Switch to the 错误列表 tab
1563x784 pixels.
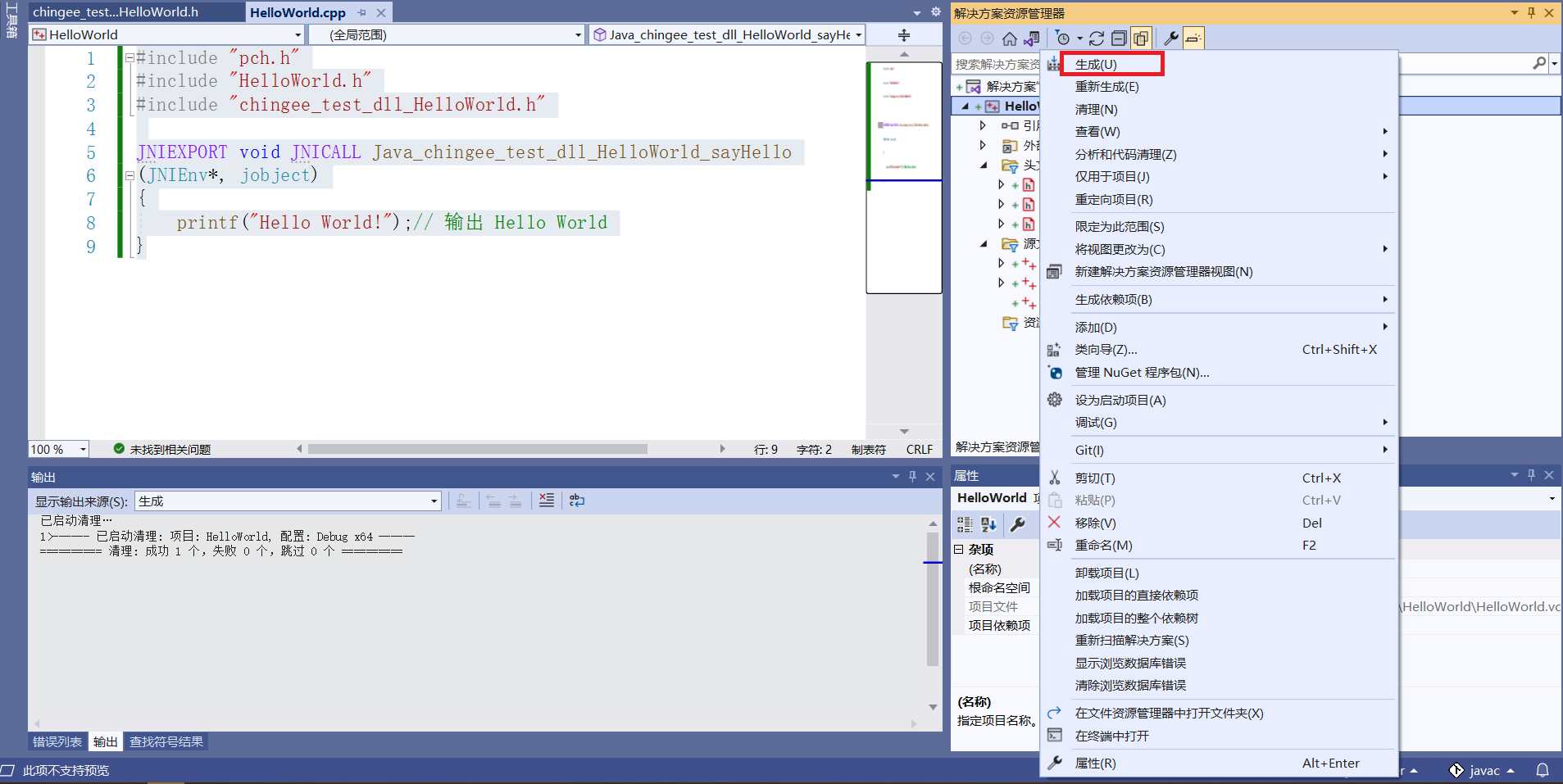(56, 741)
